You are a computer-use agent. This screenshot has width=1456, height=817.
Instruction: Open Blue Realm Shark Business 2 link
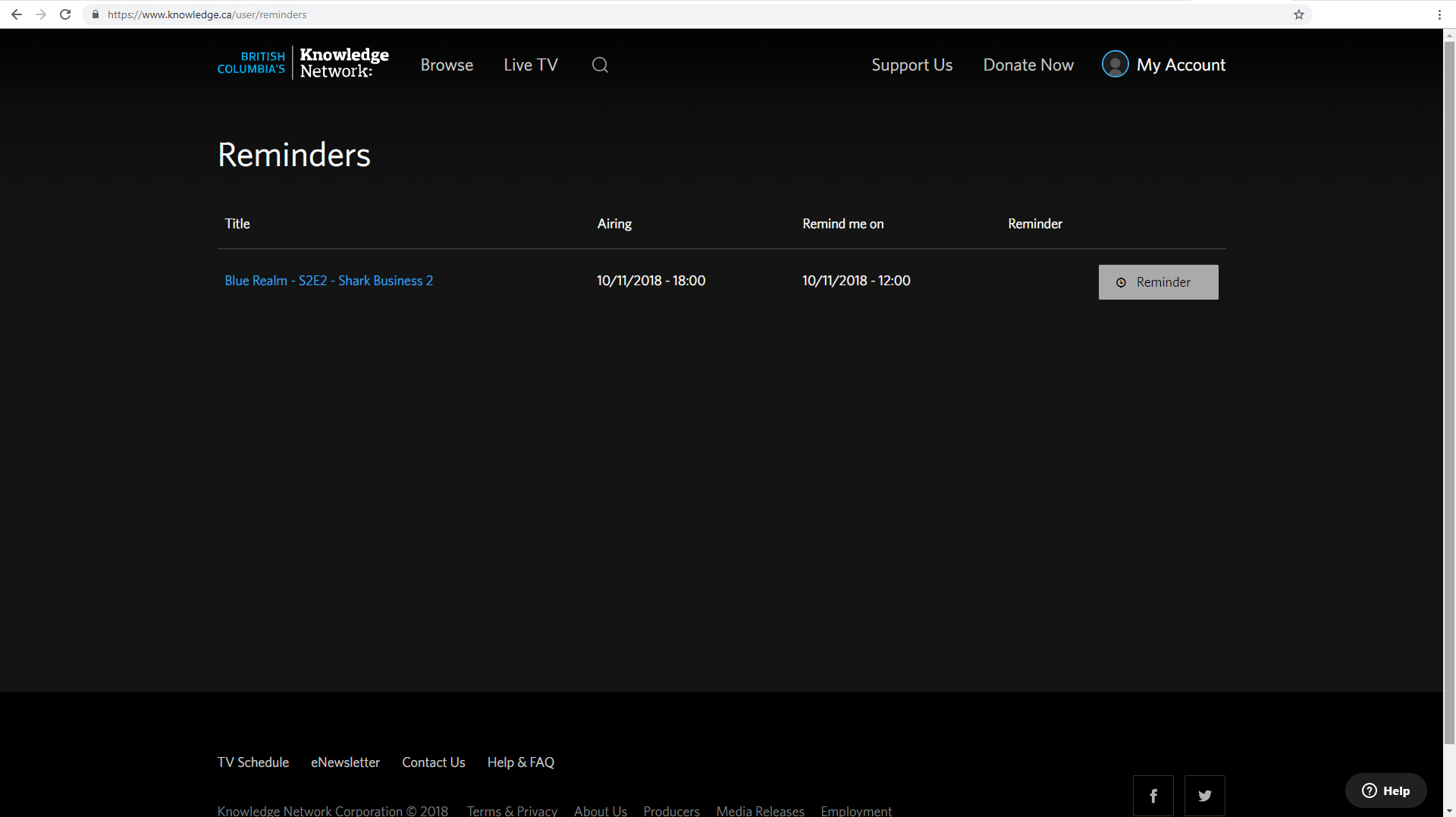(329, 281)
